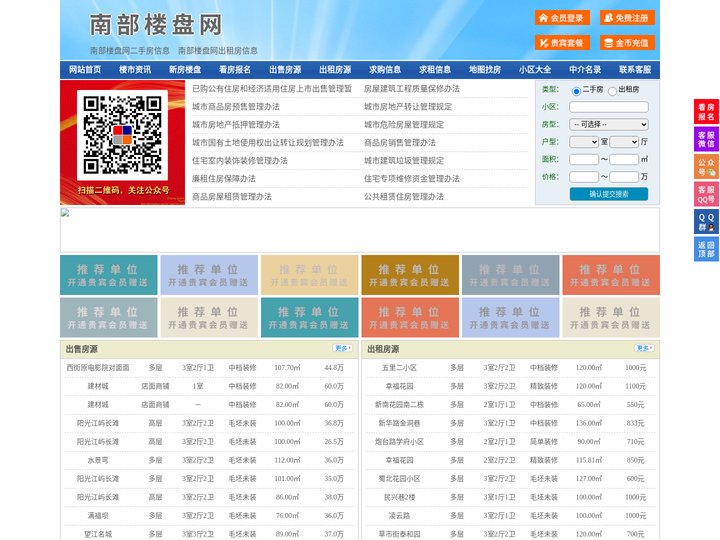The height and width of the screenshot is (540, 720).
Task: Open 新南花园南二栋 rental listing
Action: [399, 405]
